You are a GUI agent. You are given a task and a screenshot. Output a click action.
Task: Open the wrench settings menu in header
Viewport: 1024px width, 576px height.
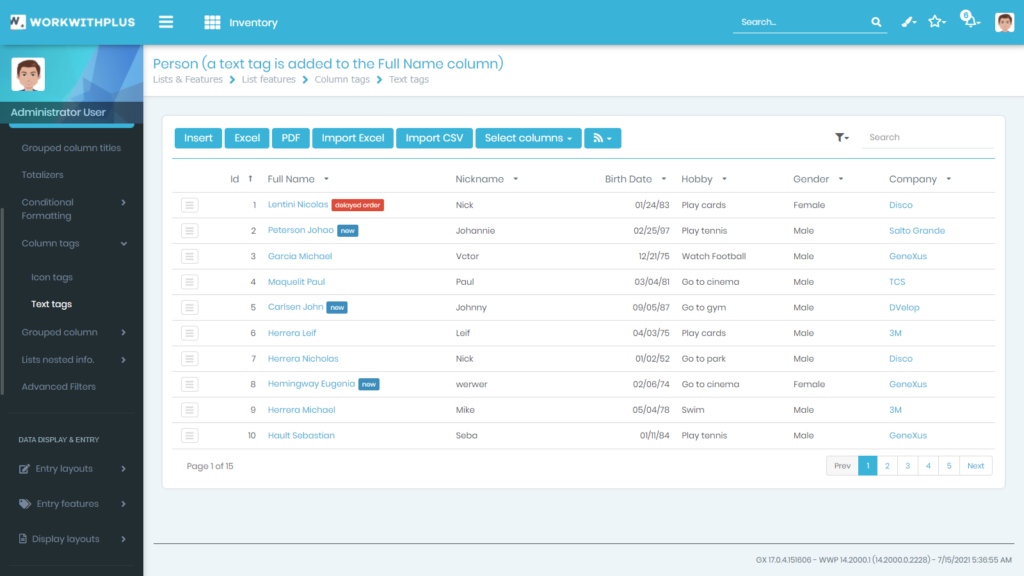pos(908,22)
